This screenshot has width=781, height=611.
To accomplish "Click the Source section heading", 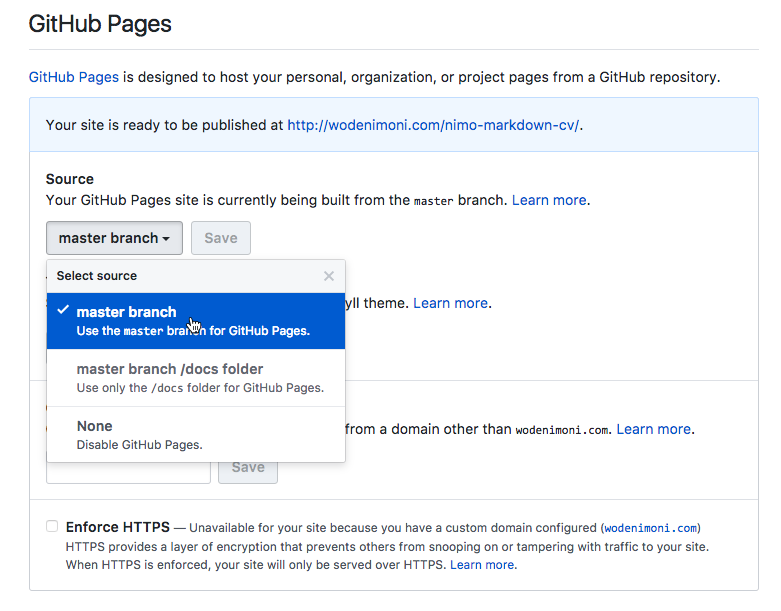I will 70,179.
